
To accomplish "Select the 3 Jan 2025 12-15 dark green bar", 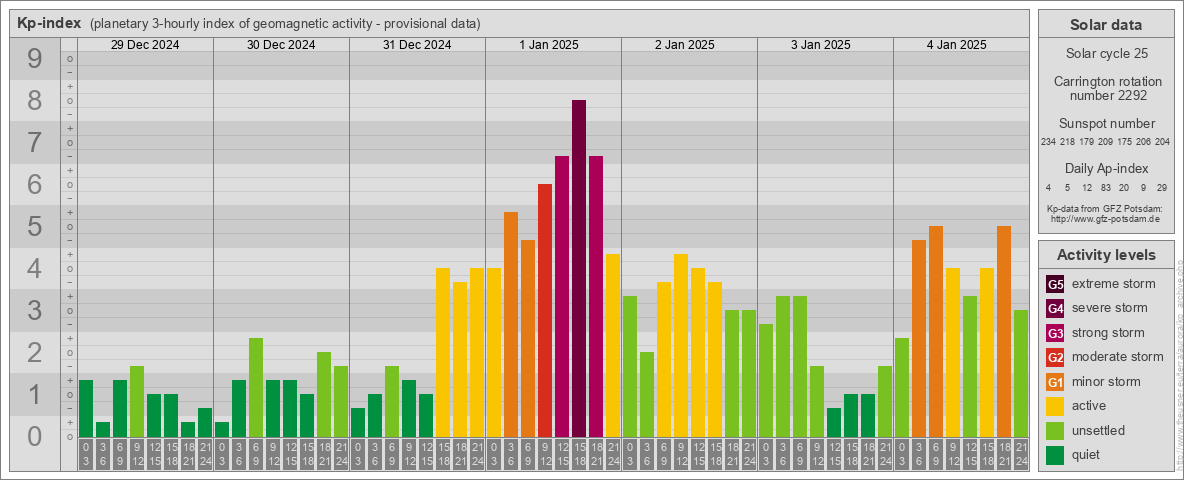I will click(x=834, y=423).
